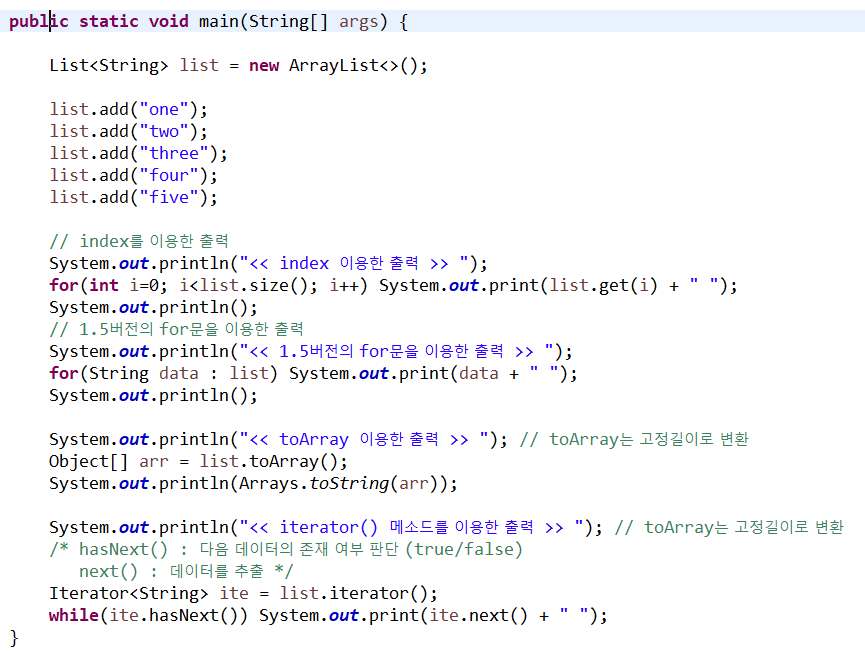The width and height of the screenshot is (865, 653).
Task: Click the Arrays.toString(arr) println line
Action: tap(254, 483)
